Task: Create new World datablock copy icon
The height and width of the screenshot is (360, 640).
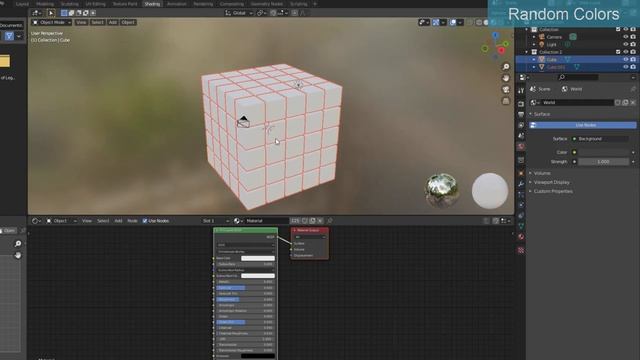Action: pos(625,102)
